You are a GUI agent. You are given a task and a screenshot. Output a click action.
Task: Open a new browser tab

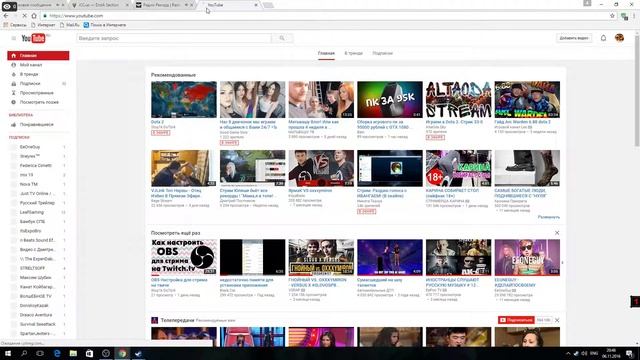pos(268,5)
